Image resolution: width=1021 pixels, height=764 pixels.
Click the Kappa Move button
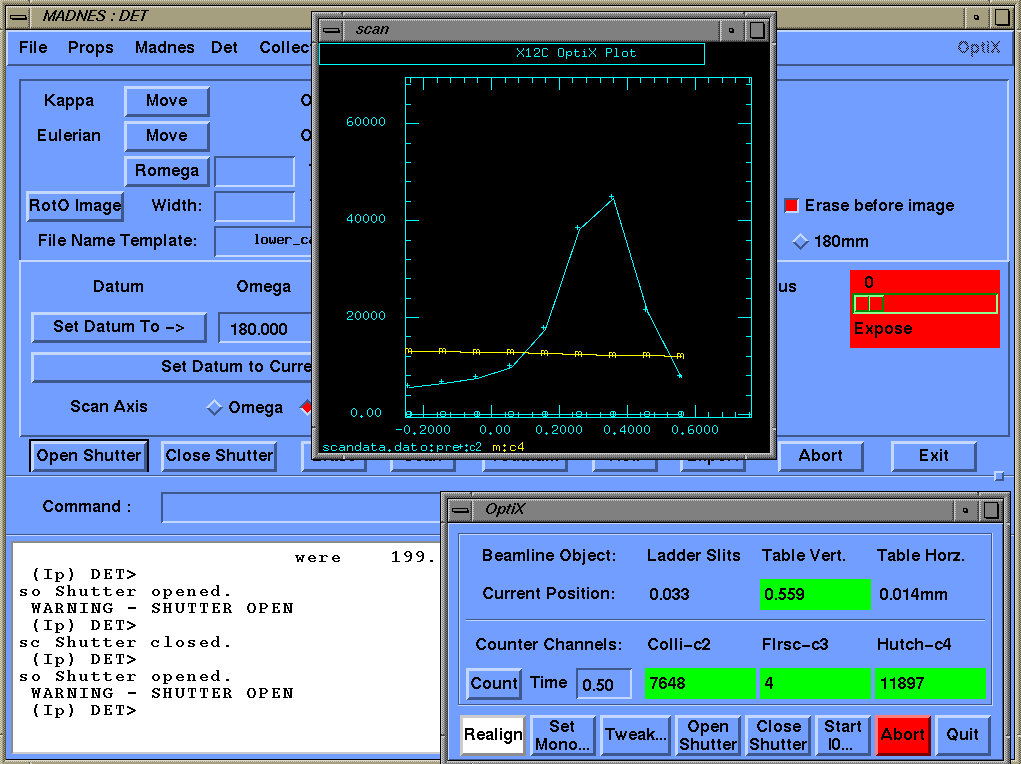point(167,101)
